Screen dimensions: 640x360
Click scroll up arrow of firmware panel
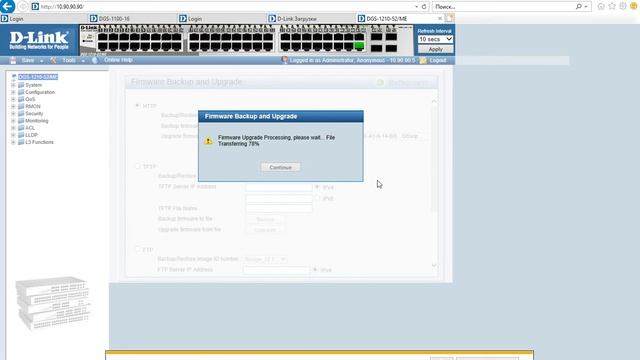pyautogui.click(x=434, y=101)
